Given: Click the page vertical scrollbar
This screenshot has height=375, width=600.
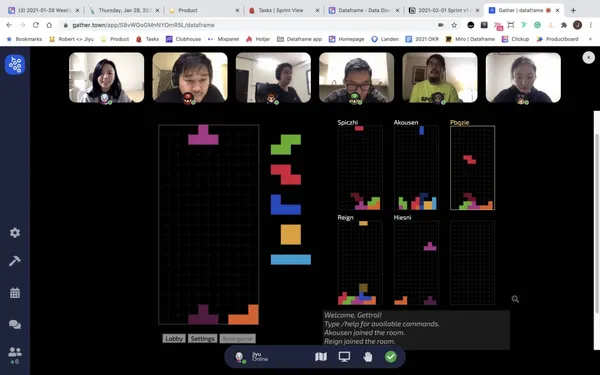Looking at the screenshot, I should click(597, 230).
